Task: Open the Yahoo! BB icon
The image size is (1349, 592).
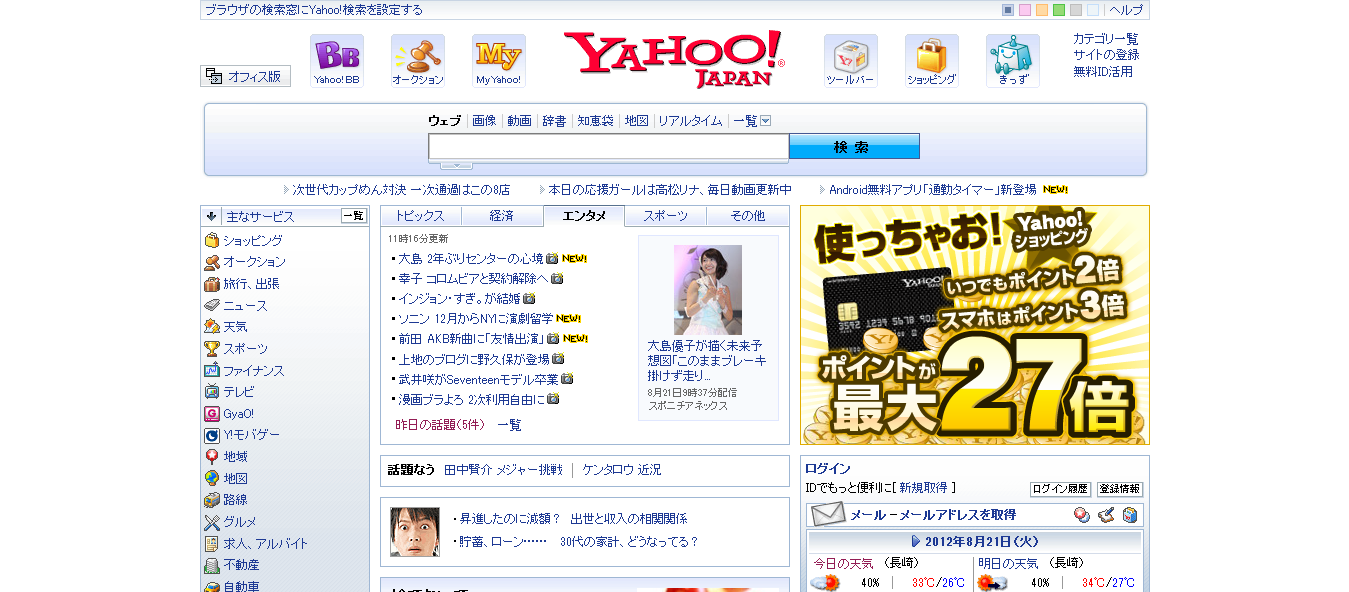Action: point(336,61)
